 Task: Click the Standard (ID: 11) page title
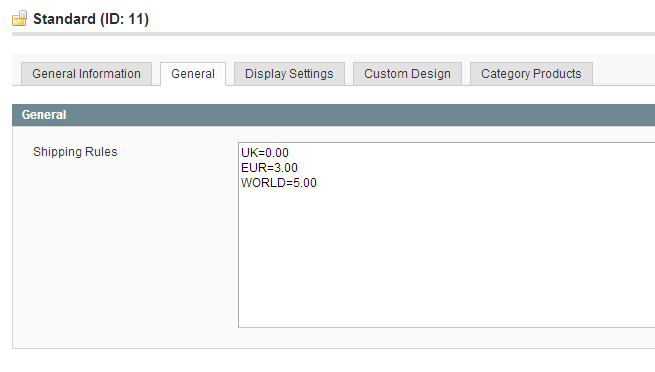(91, 19)
